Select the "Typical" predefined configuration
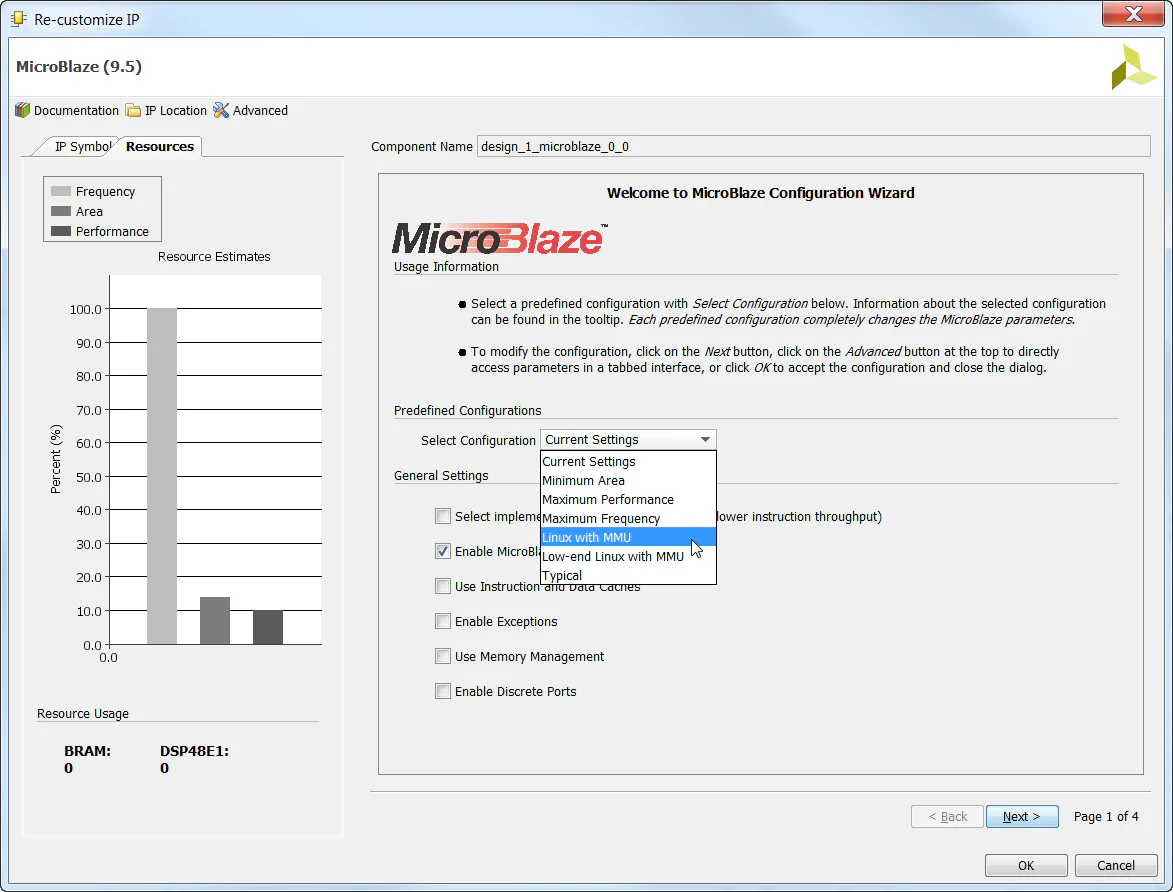The width and height of the screenshot is (1173, 892). pos(561,575)
